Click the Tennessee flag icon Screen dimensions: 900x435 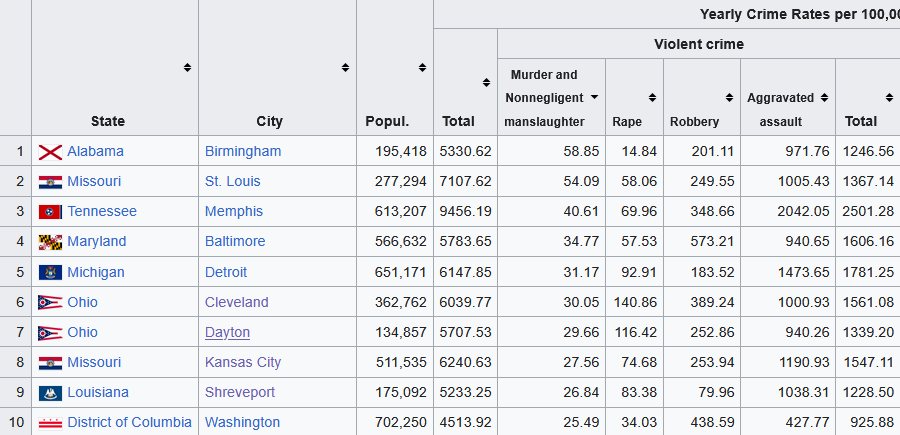click(x=51, y=212)
